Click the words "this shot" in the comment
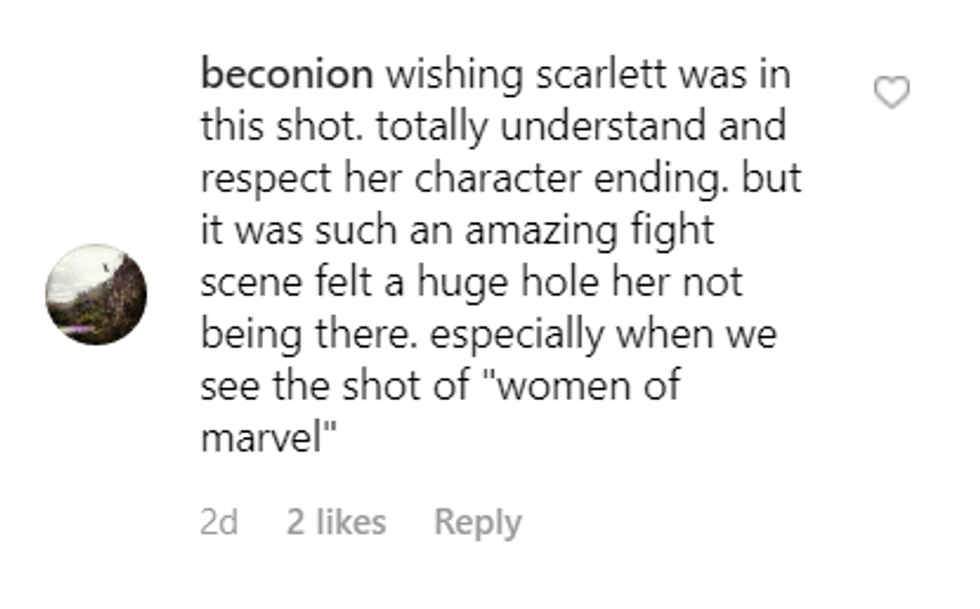Viewport: 980px width, 609px height. [x=278, y=127]
